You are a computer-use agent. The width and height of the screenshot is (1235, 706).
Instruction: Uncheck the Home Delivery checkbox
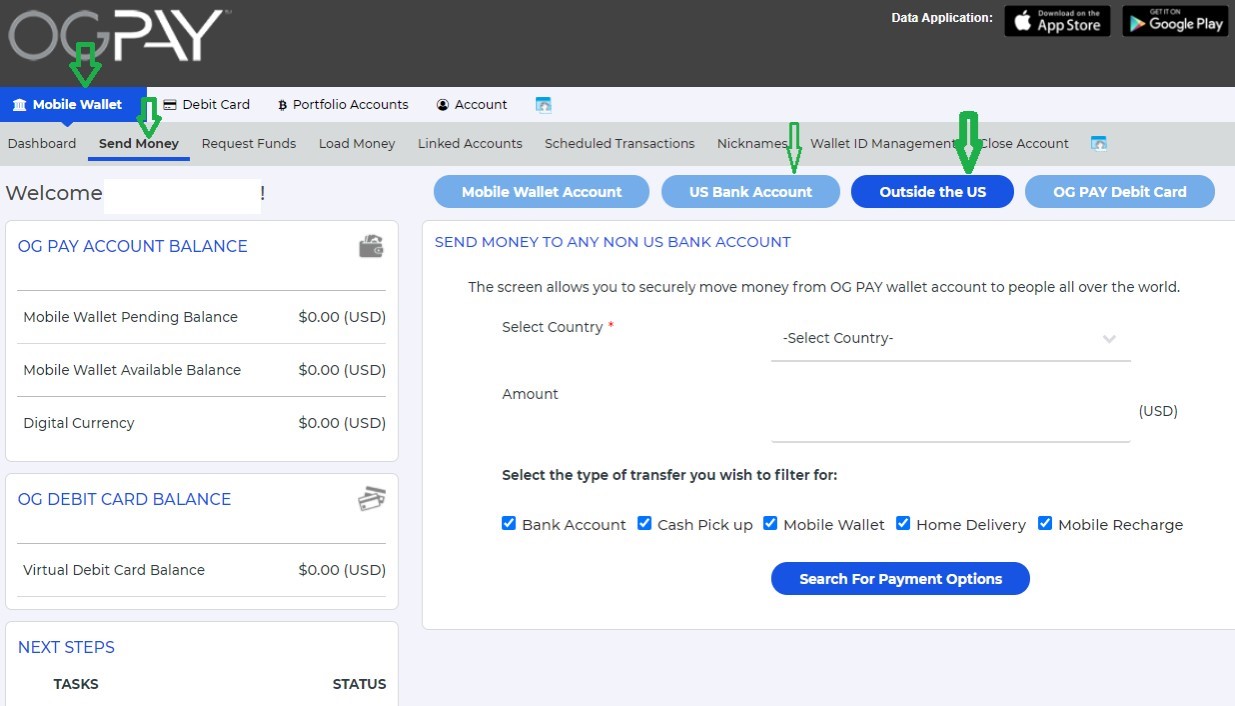coord(903,523)
